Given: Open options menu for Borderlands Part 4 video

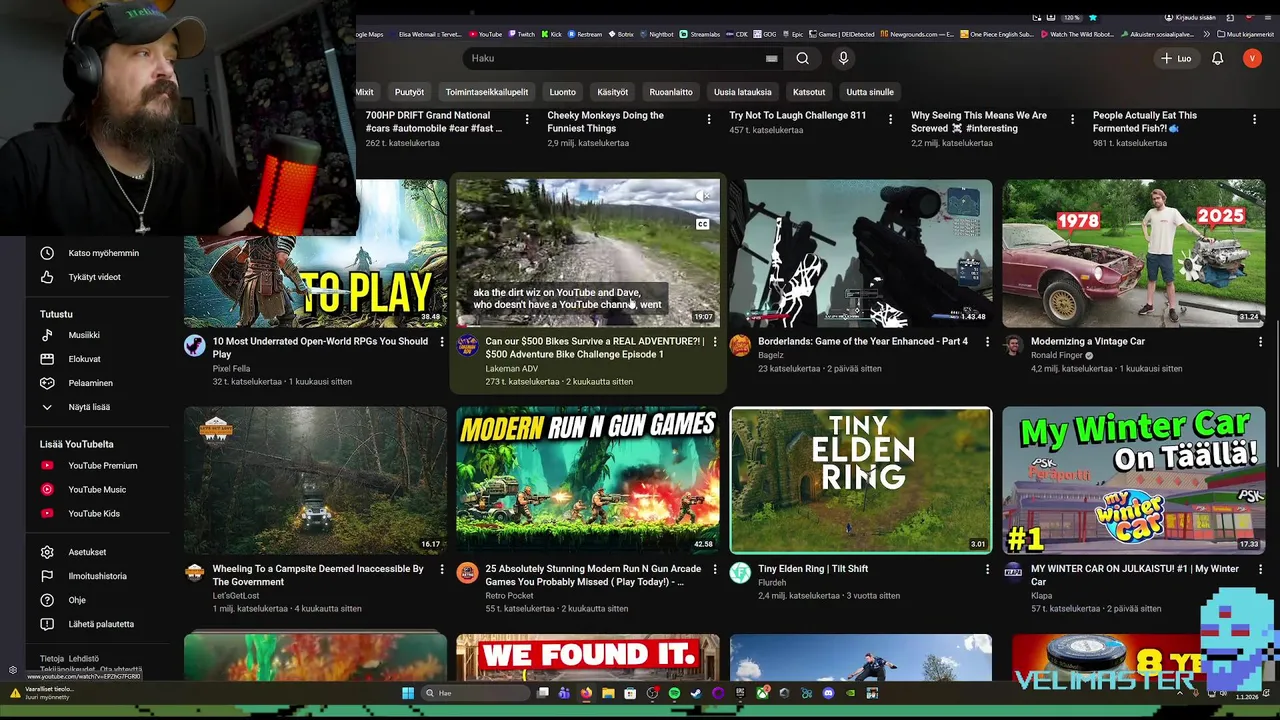Looking at the screenshot, I should pos(987,342).
